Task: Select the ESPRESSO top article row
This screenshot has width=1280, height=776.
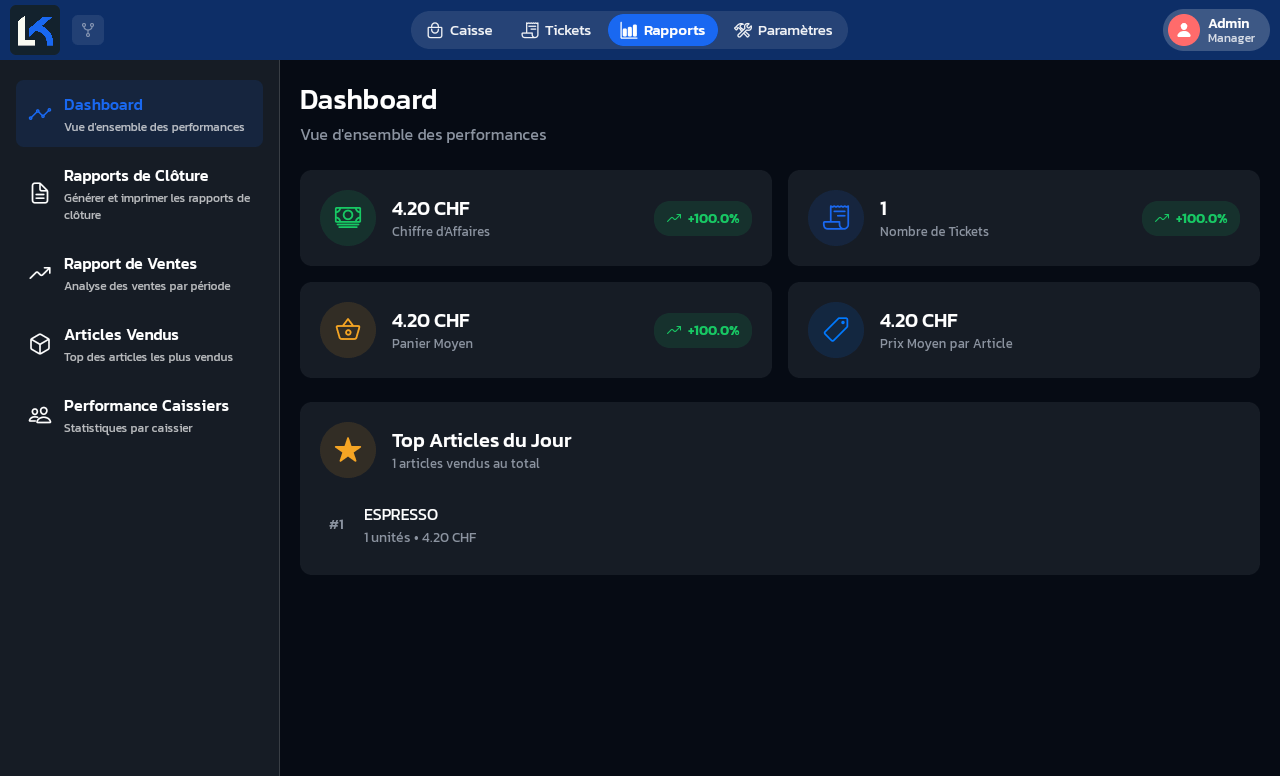Action: (x=780, y=525)
